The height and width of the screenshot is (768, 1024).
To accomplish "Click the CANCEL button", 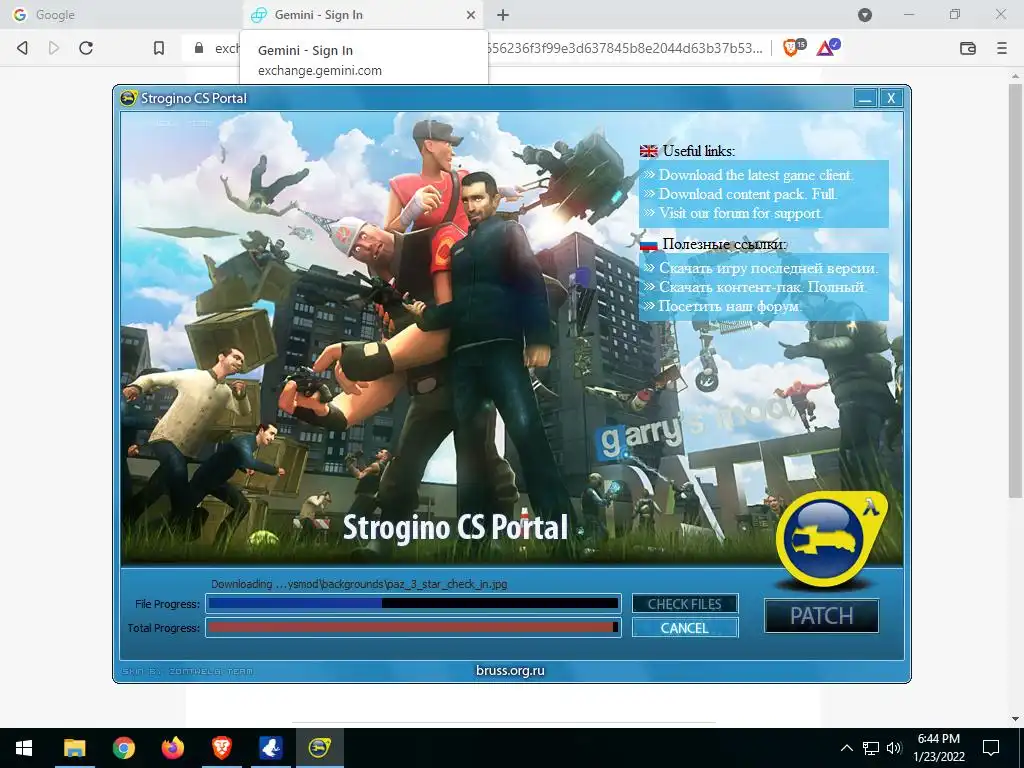I will click(x=685, y=628).
